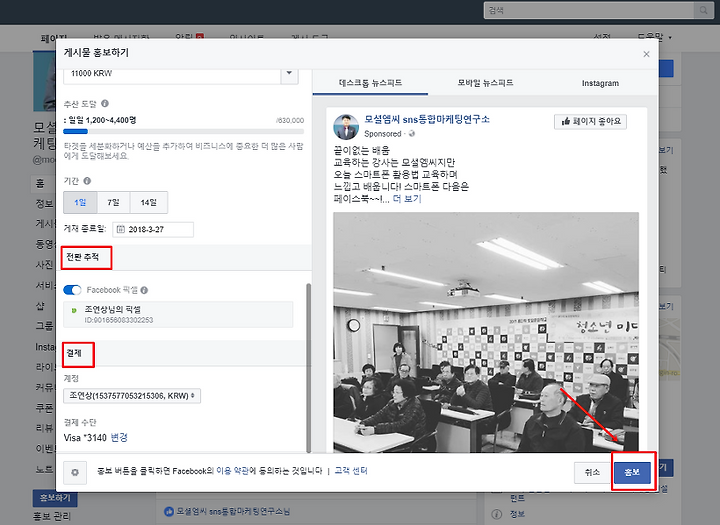Open the gear settings button in dialog footer
The width and height of the screenshot is (720, 525).
[x=75, y=472]
